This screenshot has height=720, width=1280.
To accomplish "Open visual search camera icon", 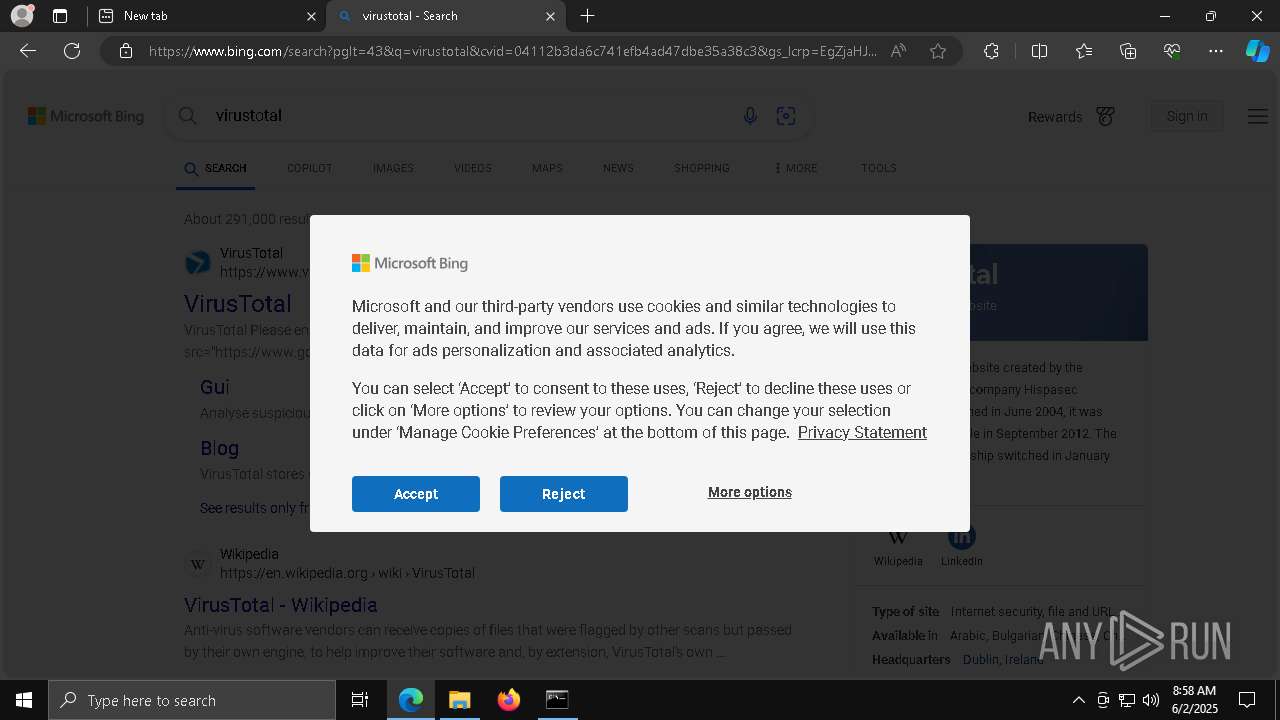I will click(x=786, y=116).
